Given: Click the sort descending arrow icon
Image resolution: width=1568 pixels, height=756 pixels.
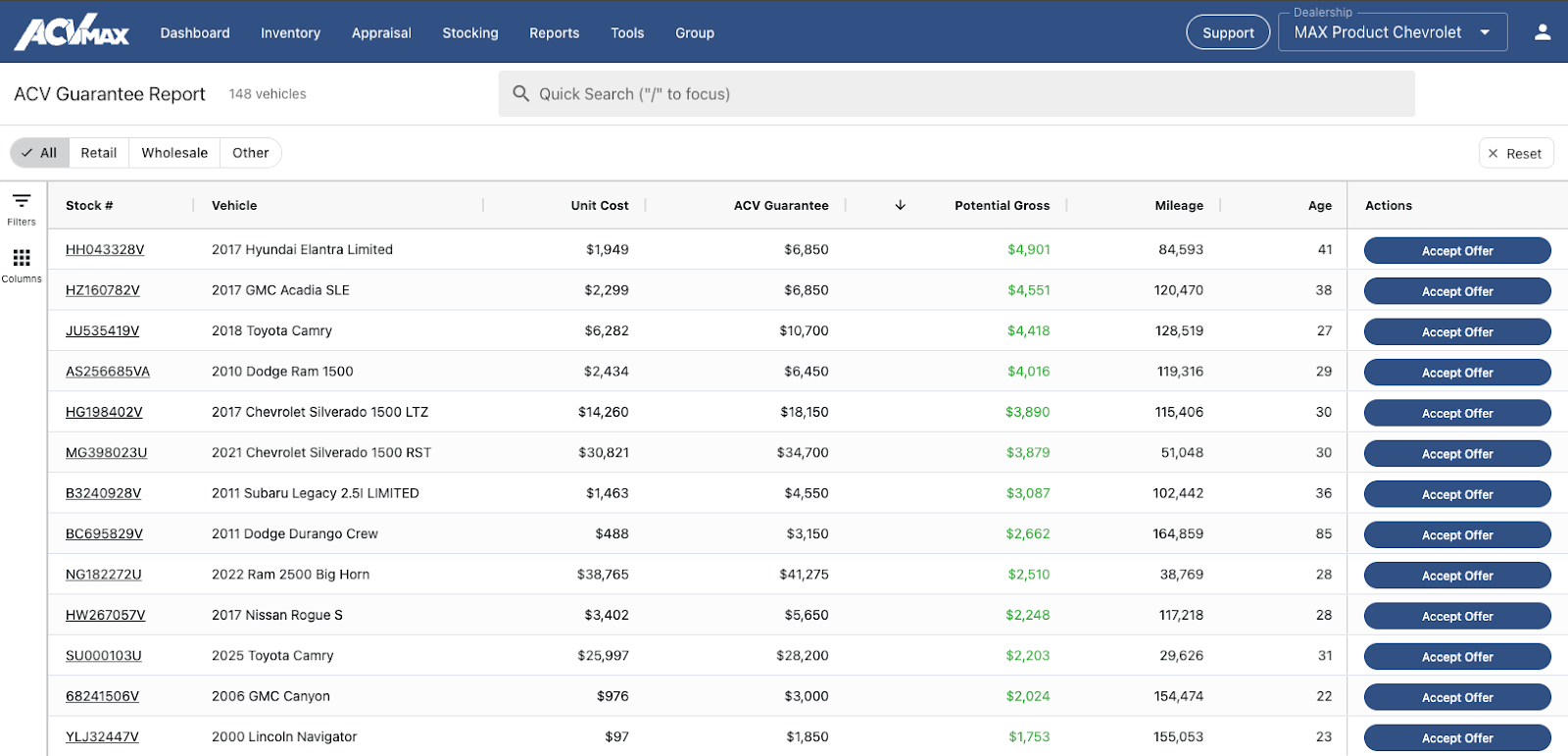Looking at the screenshot, I should tap(900, 205).
